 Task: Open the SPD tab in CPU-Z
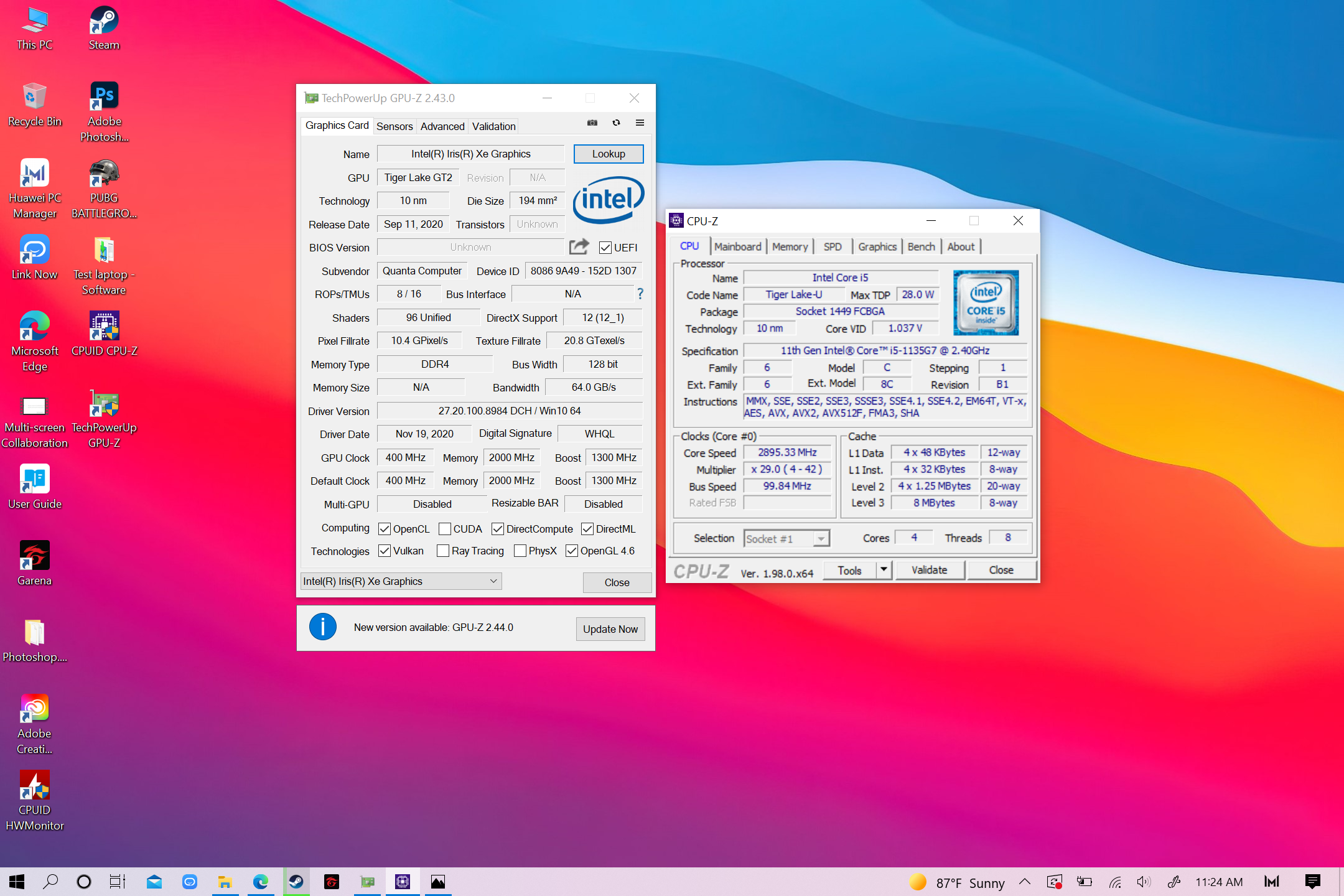tap(833, 246)
